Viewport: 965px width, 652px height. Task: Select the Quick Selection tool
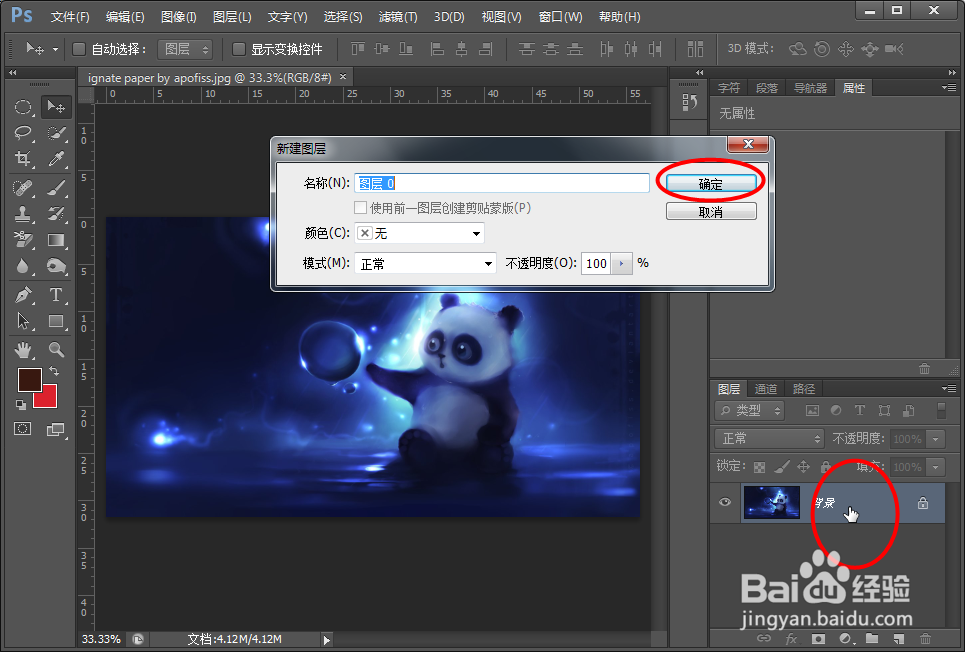(56, 133)
